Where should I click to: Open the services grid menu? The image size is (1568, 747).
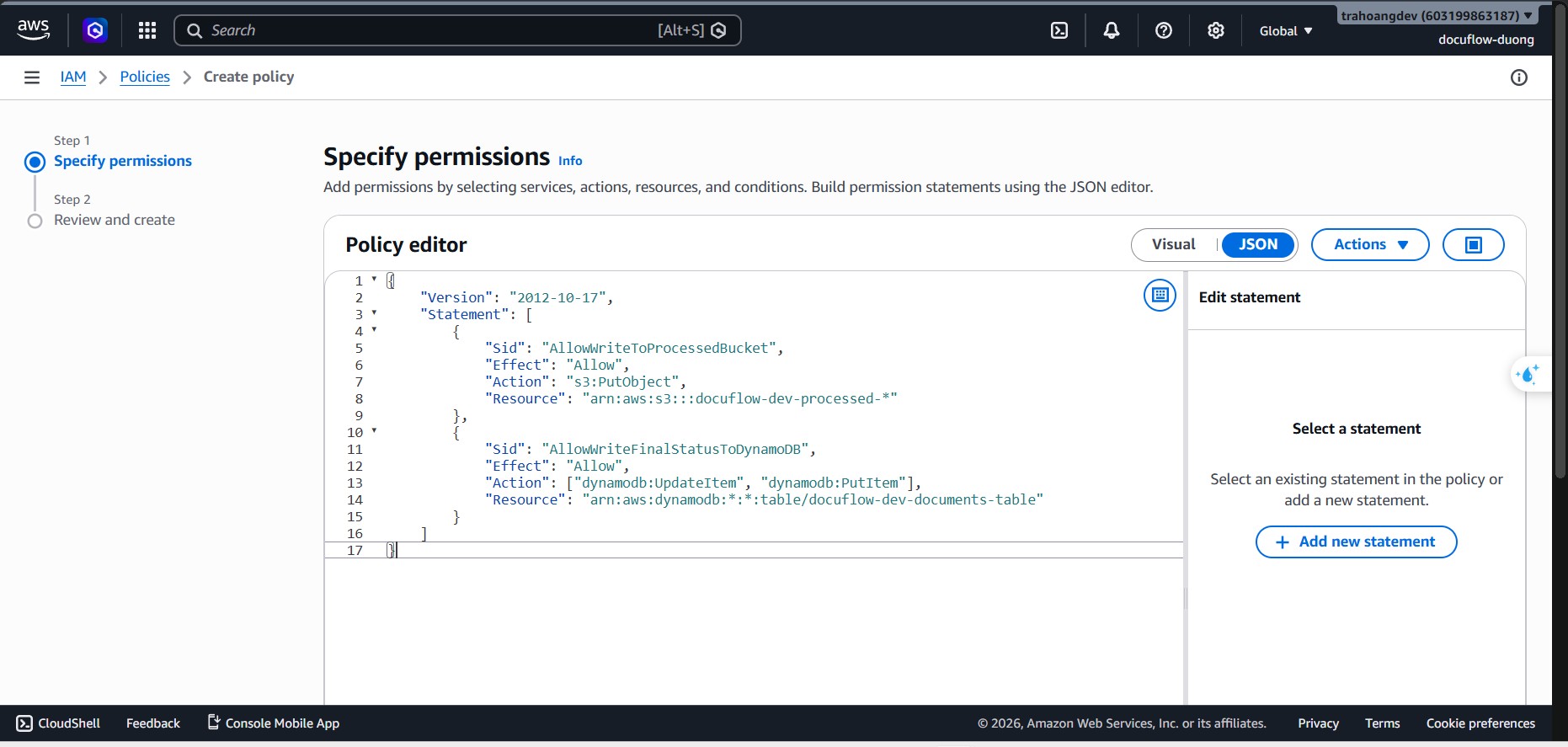pos(147,30)
